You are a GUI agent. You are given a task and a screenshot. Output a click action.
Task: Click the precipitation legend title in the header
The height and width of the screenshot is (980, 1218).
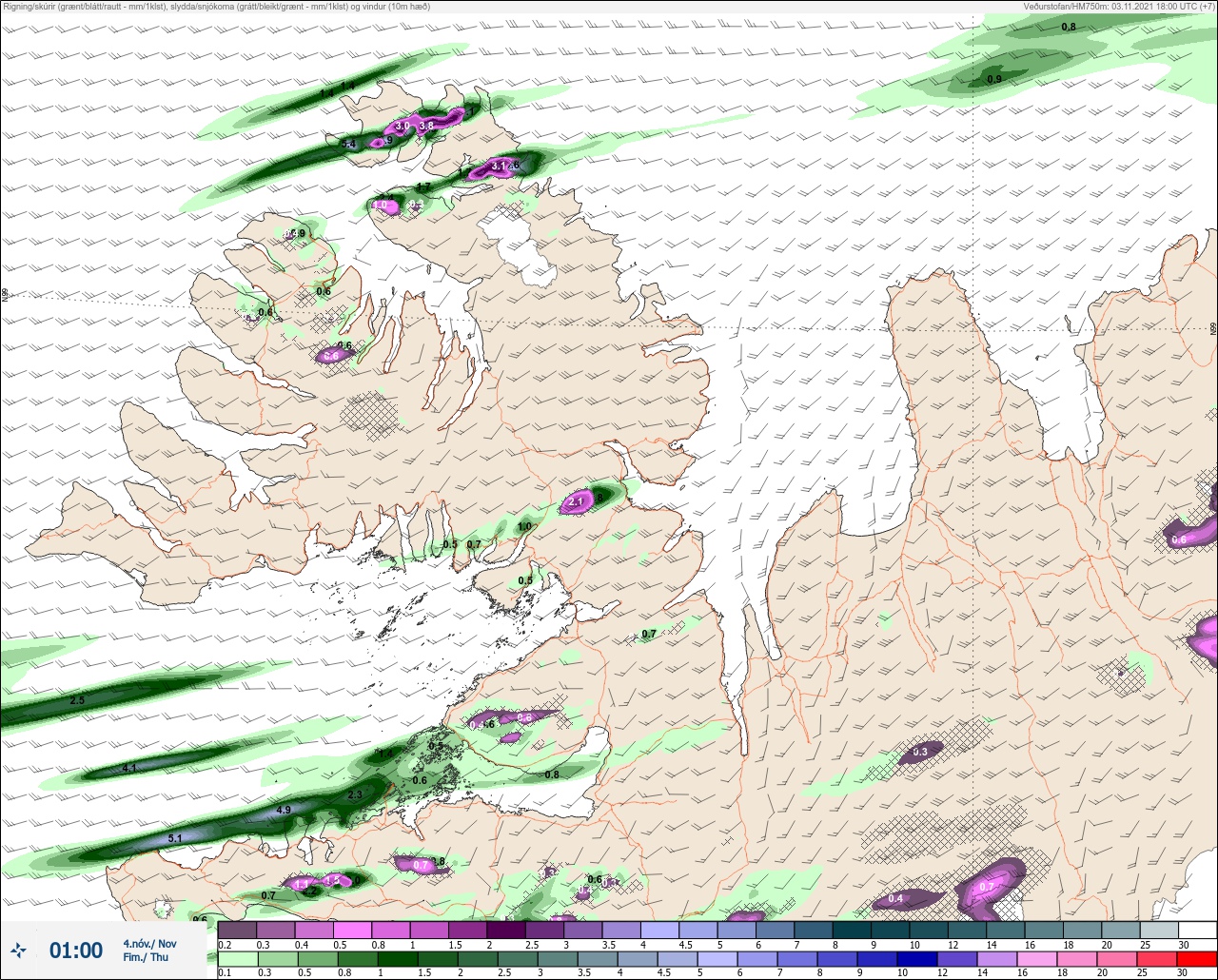[x=216, y=6]
